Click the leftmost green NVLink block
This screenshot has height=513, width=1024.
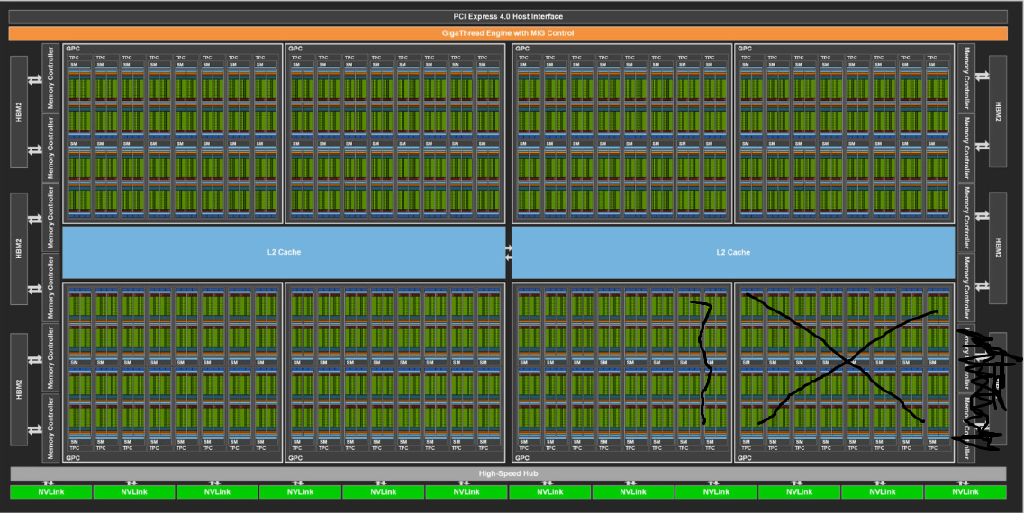(52, 492)
